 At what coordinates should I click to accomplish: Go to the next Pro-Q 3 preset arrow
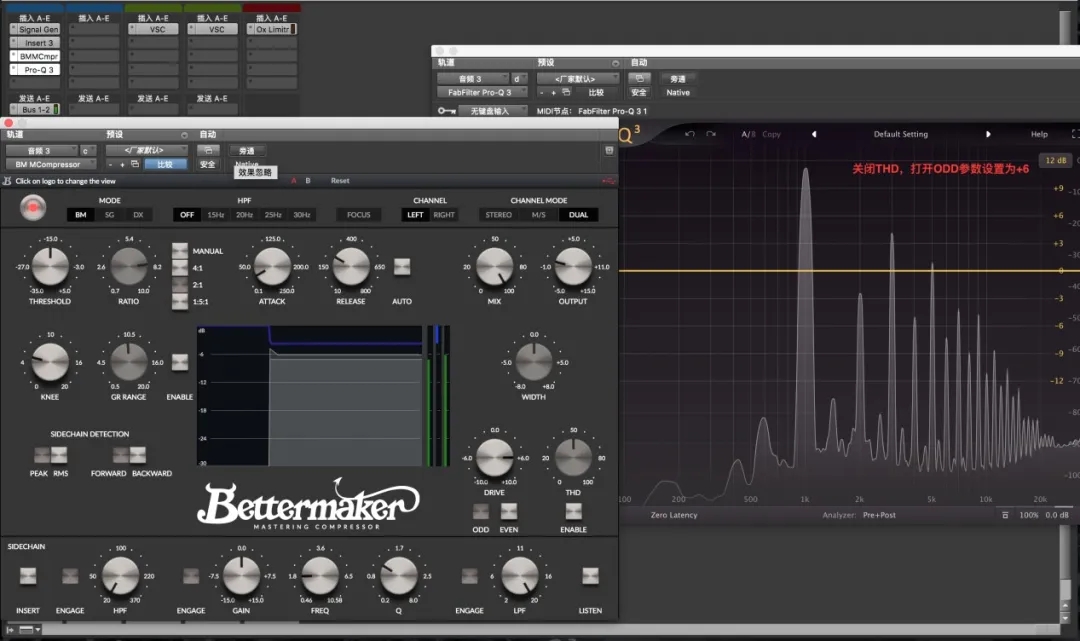[988, 134]
